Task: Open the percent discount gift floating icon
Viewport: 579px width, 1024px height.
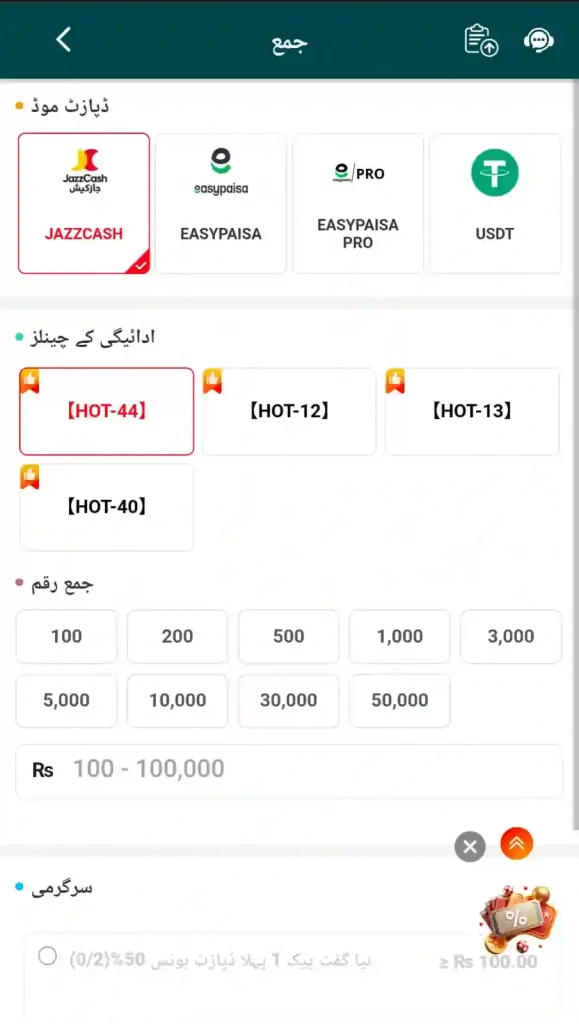Action: pos(518,919)
